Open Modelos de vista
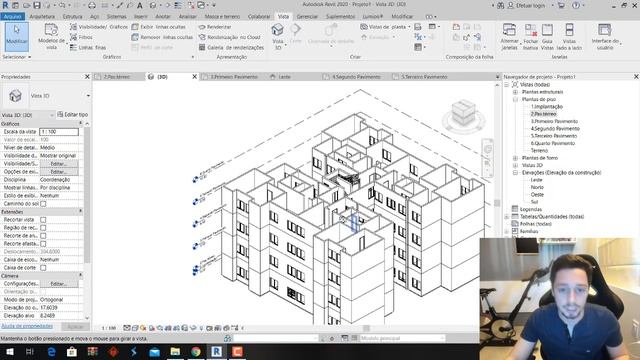The image size is (640, 360). 51,37
